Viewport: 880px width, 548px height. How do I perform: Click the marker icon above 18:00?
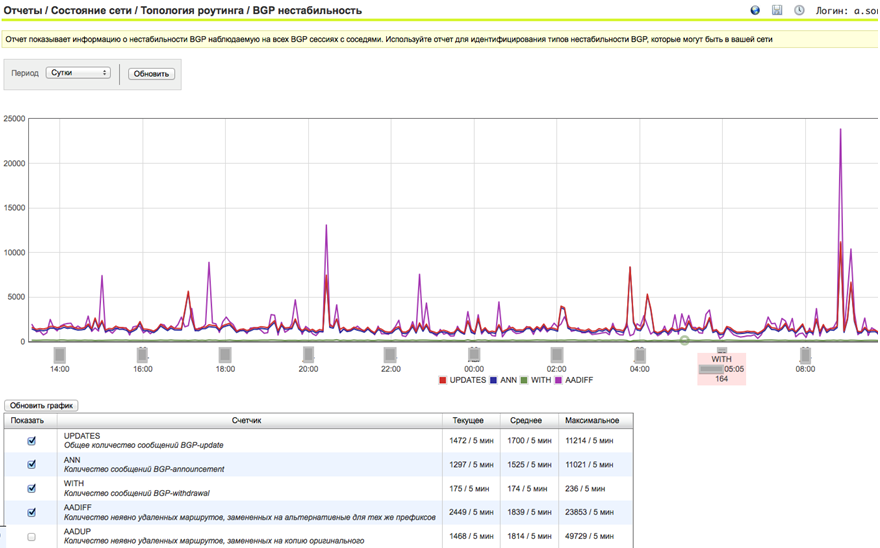[225, 355]
